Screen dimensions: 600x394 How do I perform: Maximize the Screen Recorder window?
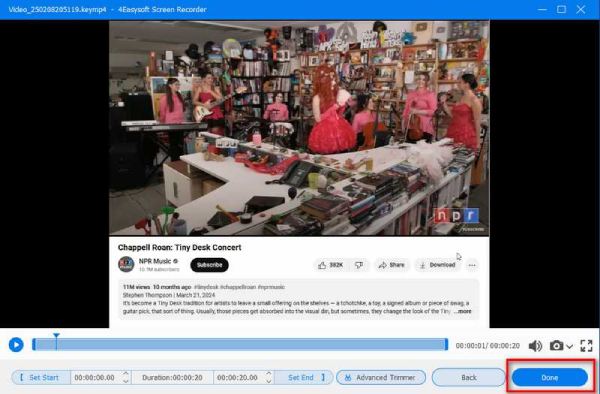coord(561,9)
